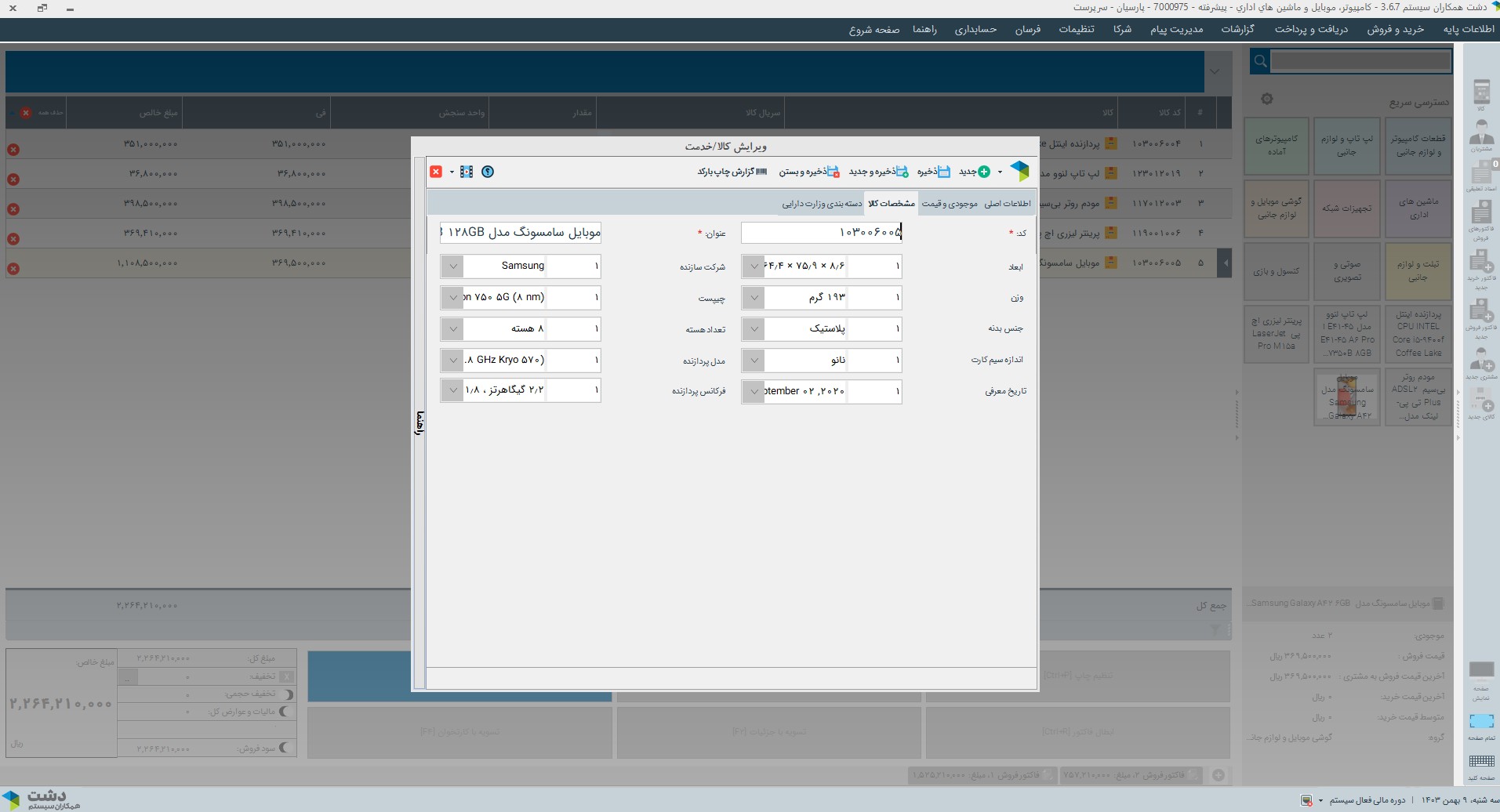Click کالای جدید new product sidebar icon
1500x812 pixels.
1481,404
